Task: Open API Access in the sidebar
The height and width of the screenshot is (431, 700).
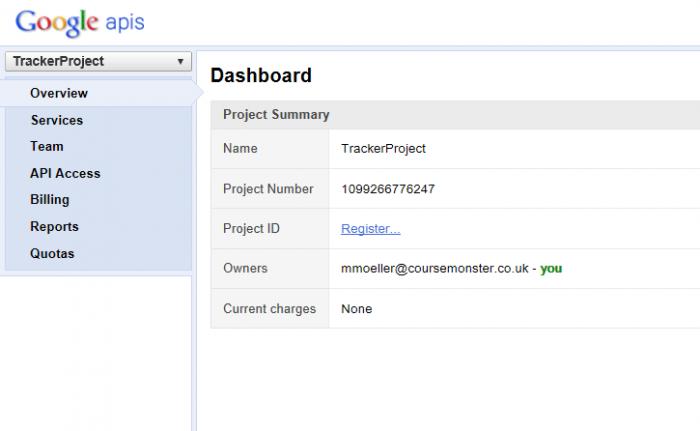Action: [x=65, y=173]
